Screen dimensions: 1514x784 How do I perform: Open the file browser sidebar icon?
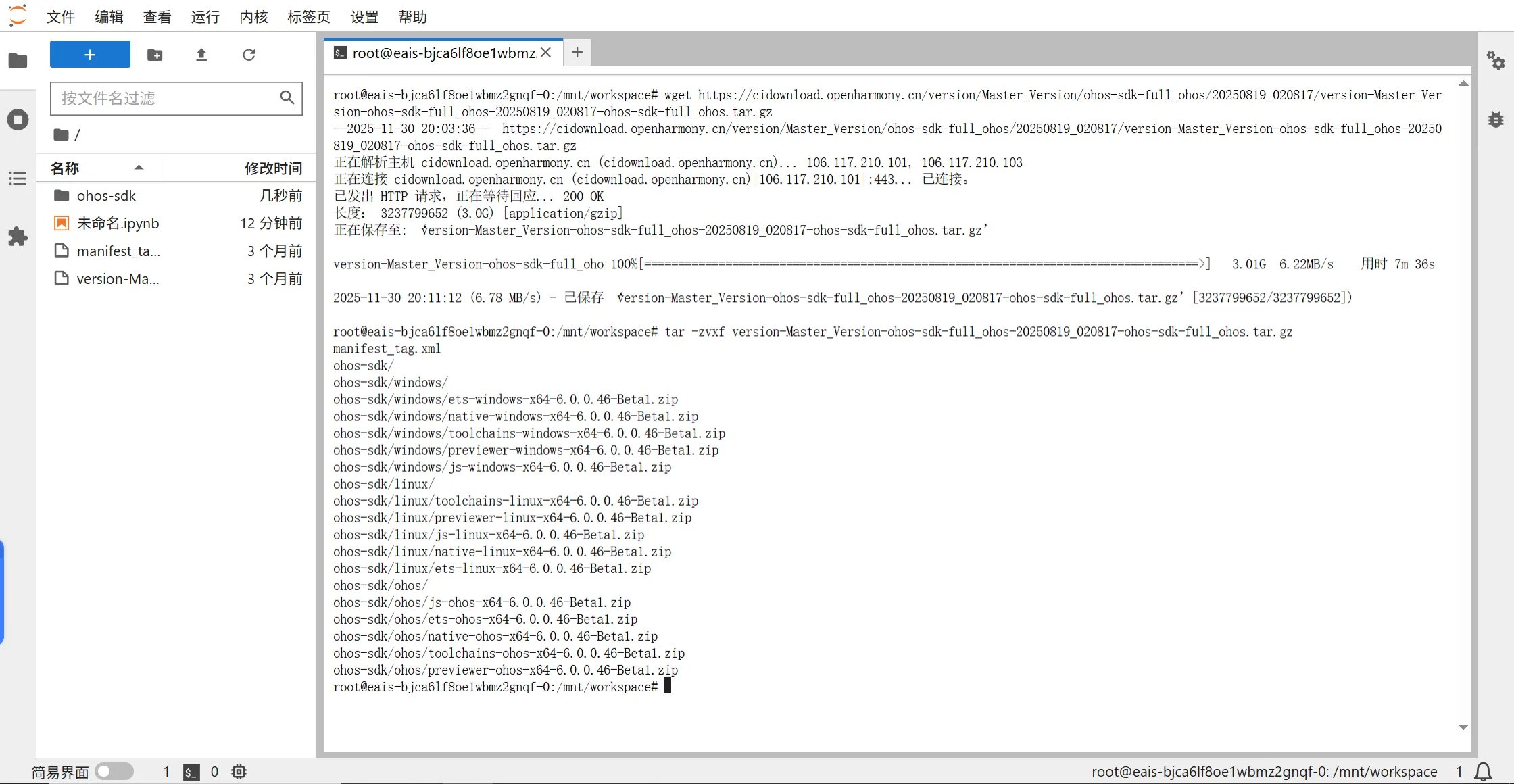[x=18, y=61]
